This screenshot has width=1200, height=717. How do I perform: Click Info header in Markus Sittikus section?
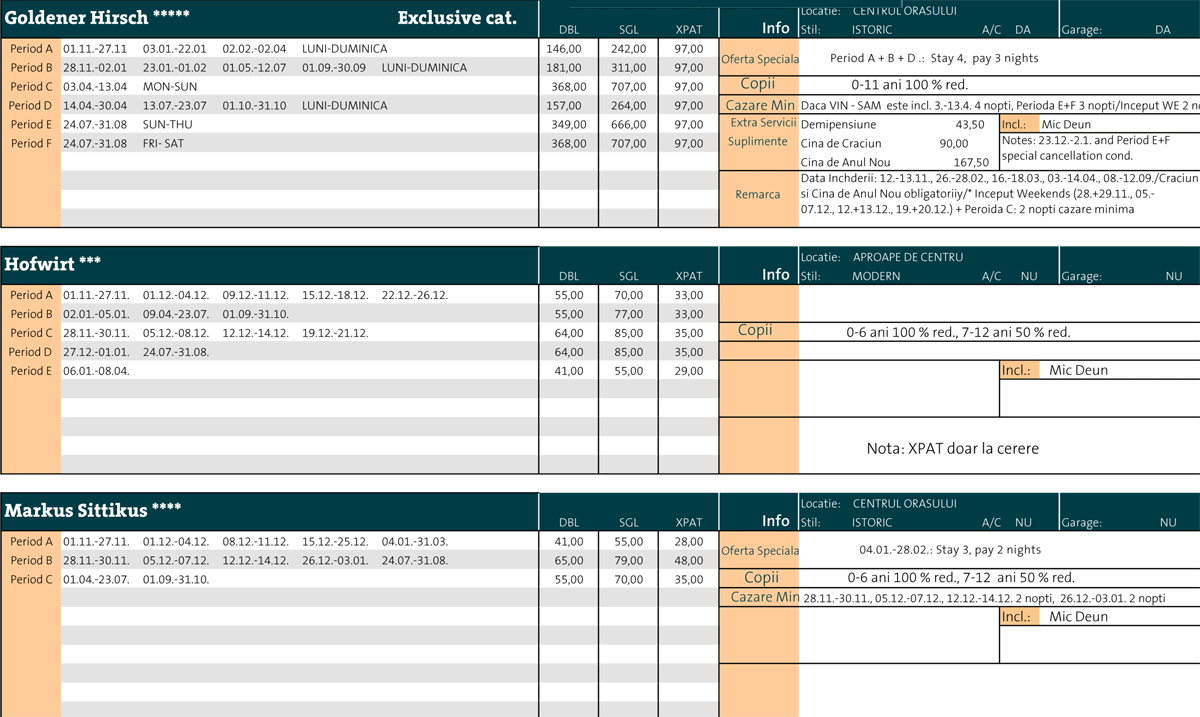click(x=775, y=521)
